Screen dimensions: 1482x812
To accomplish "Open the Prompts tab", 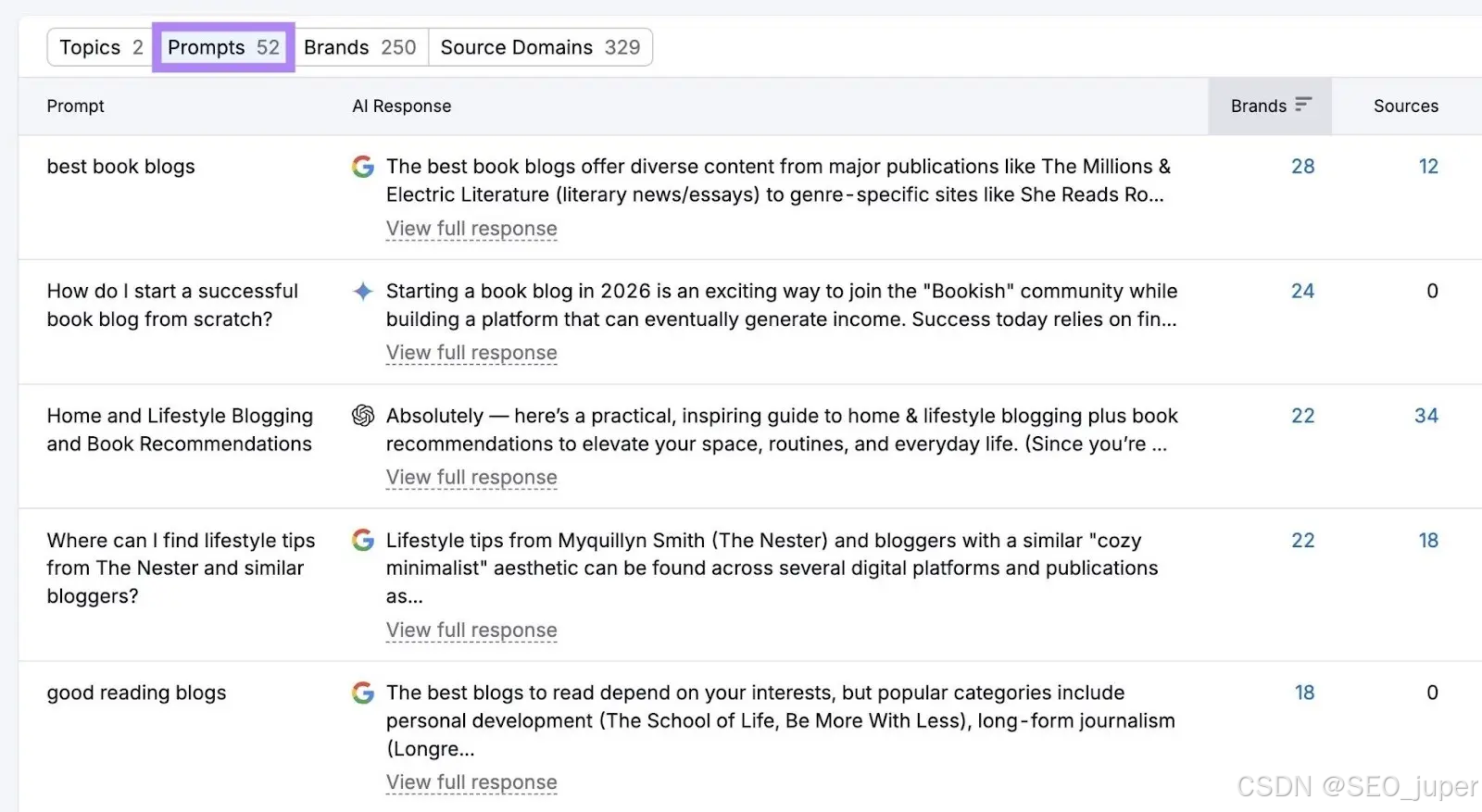I will click(223, 47).
